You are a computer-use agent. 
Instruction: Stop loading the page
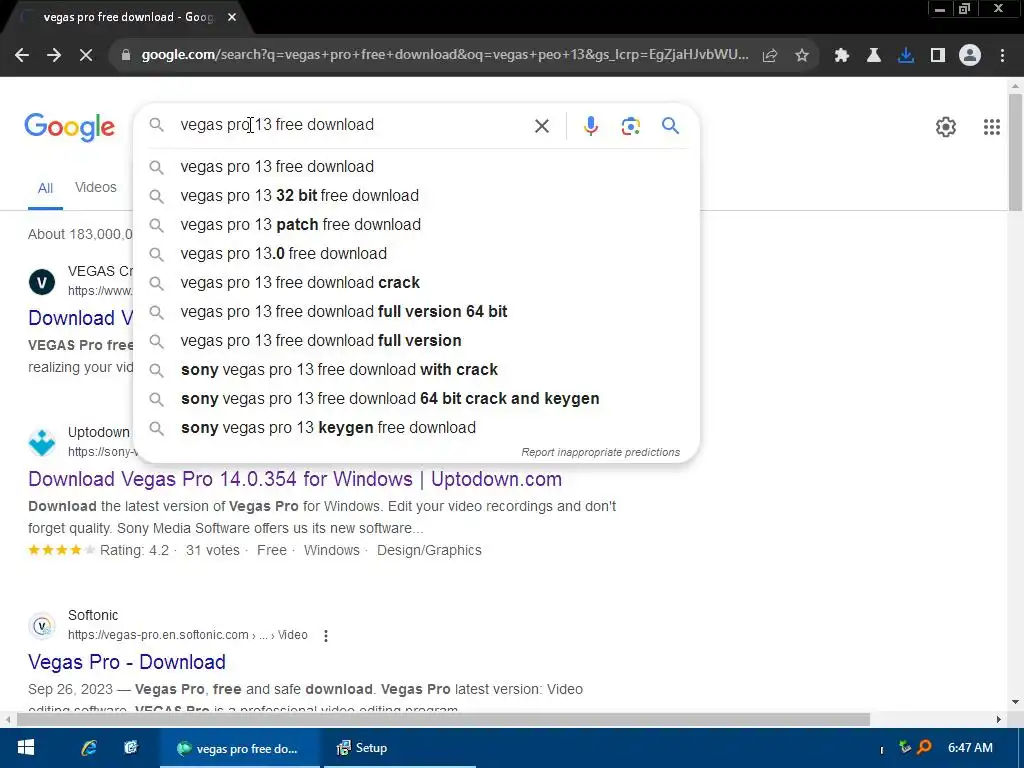point(86,56)
